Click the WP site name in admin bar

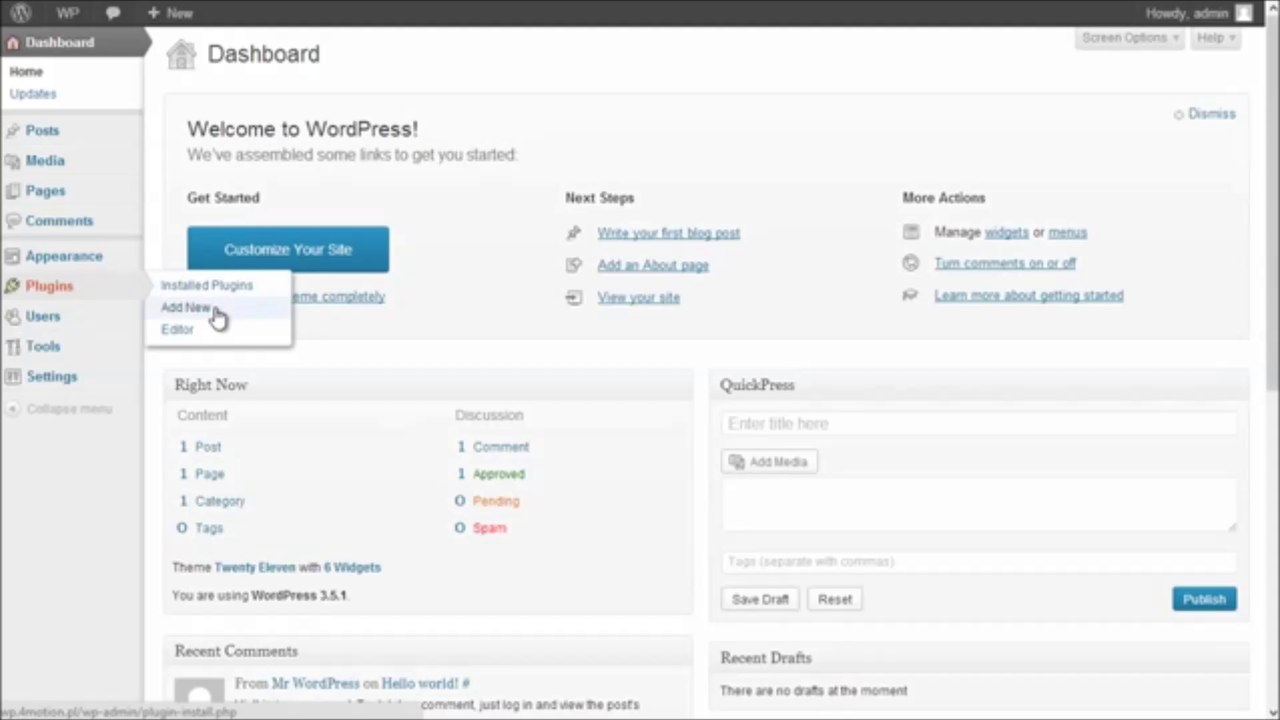[67, 13]
